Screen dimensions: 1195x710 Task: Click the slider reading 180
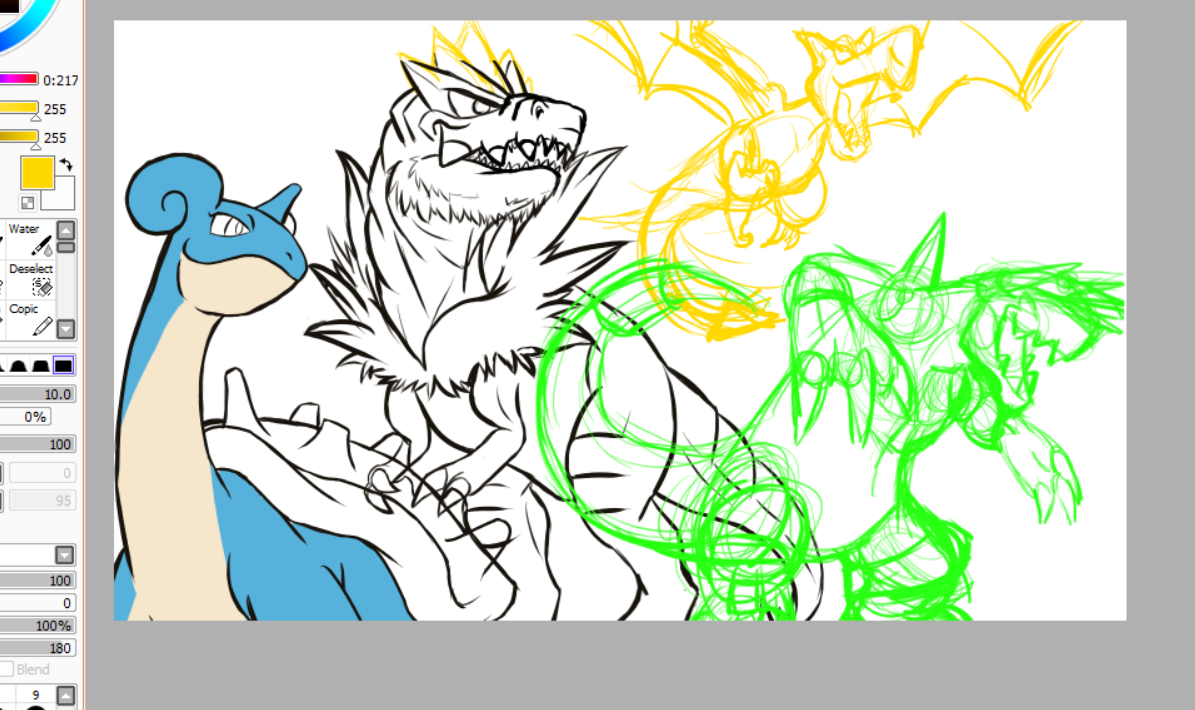[37, 648]
